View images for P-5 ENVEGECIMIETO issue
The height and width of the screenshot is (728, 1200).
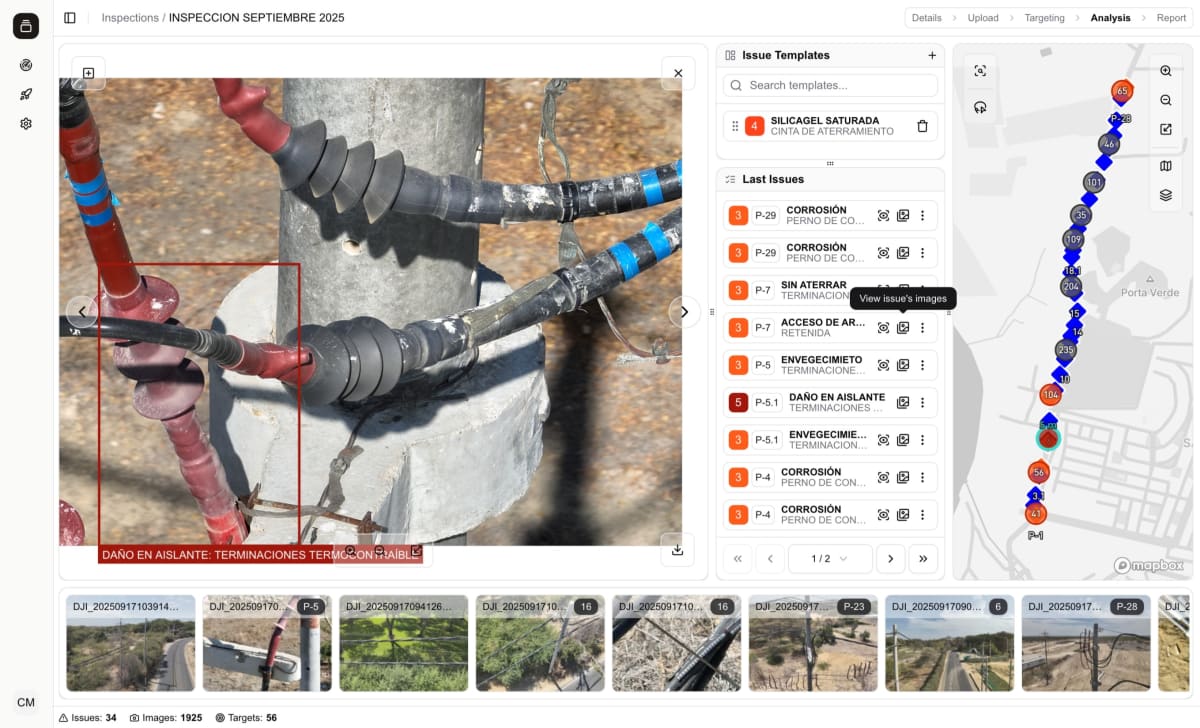tap(903, 365)
